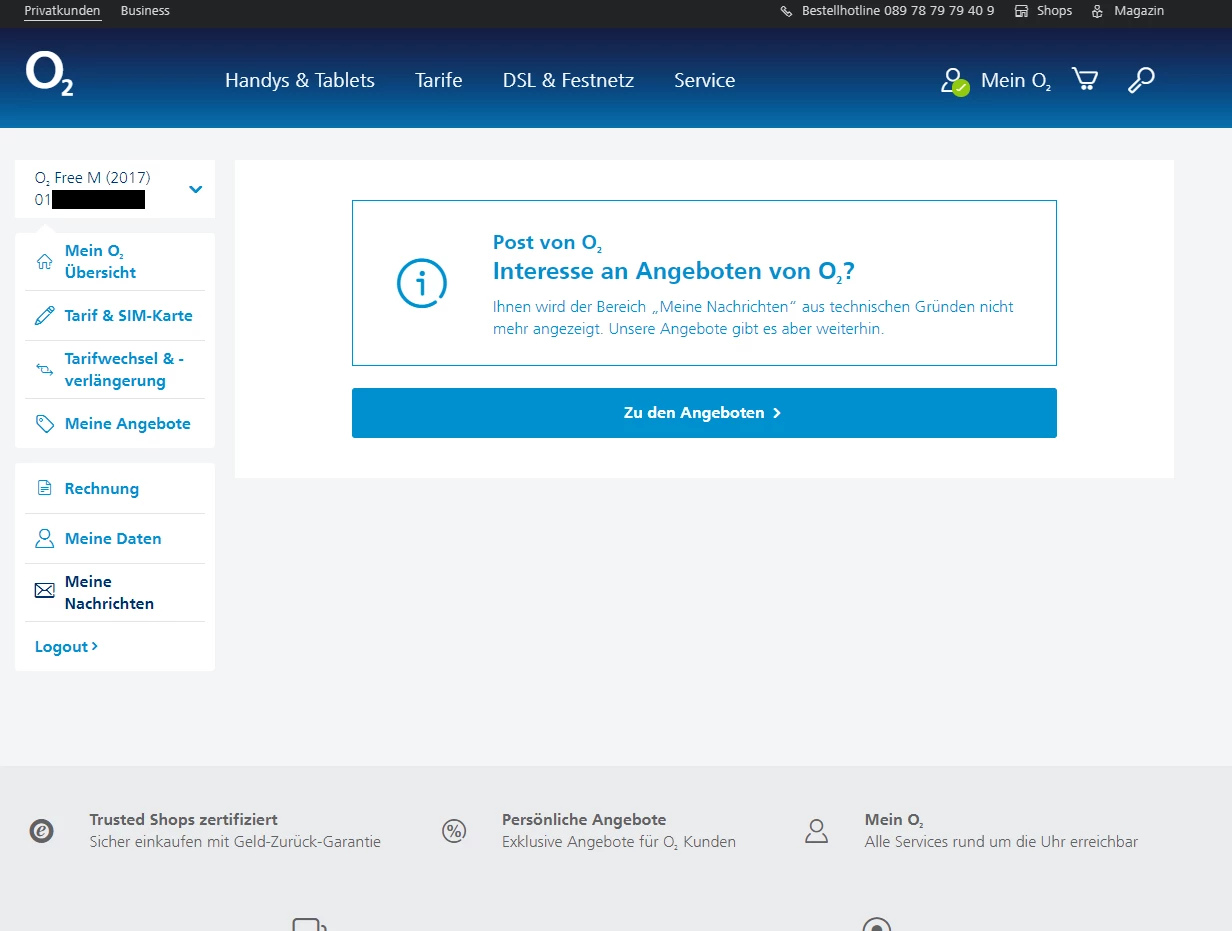The image size is (1232, 931).
Task: Open the Handys & Tablets menu
Action: (300, 81)
